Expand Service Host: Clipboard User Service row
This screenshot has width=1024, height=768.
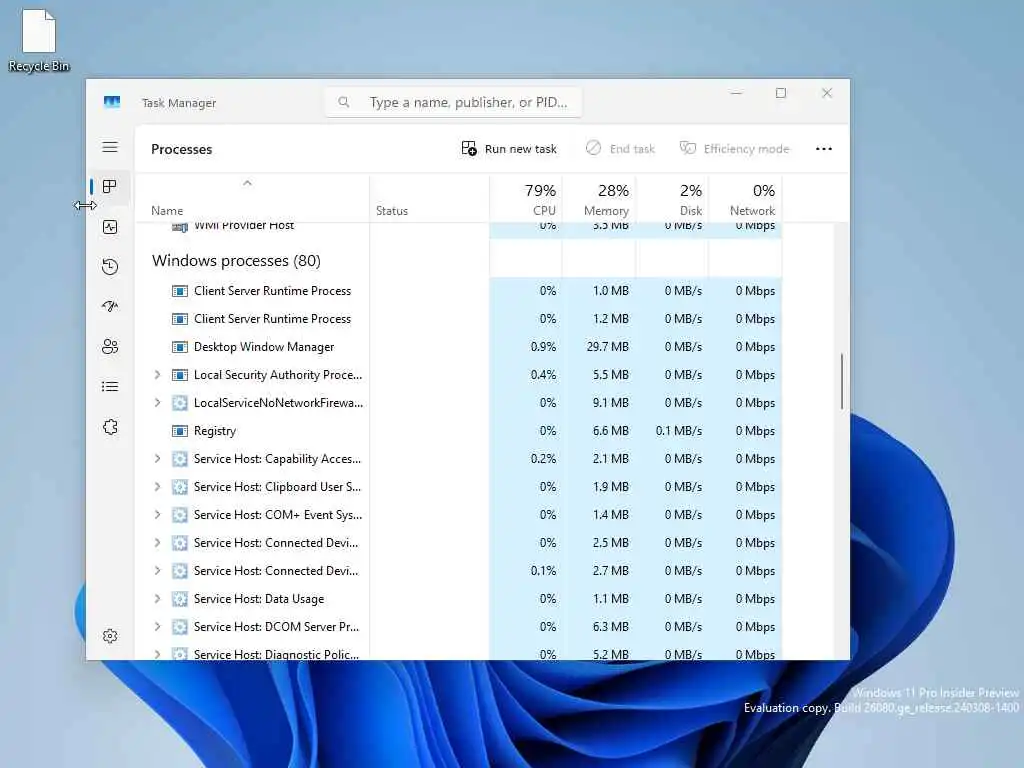[x=157, y=487]
